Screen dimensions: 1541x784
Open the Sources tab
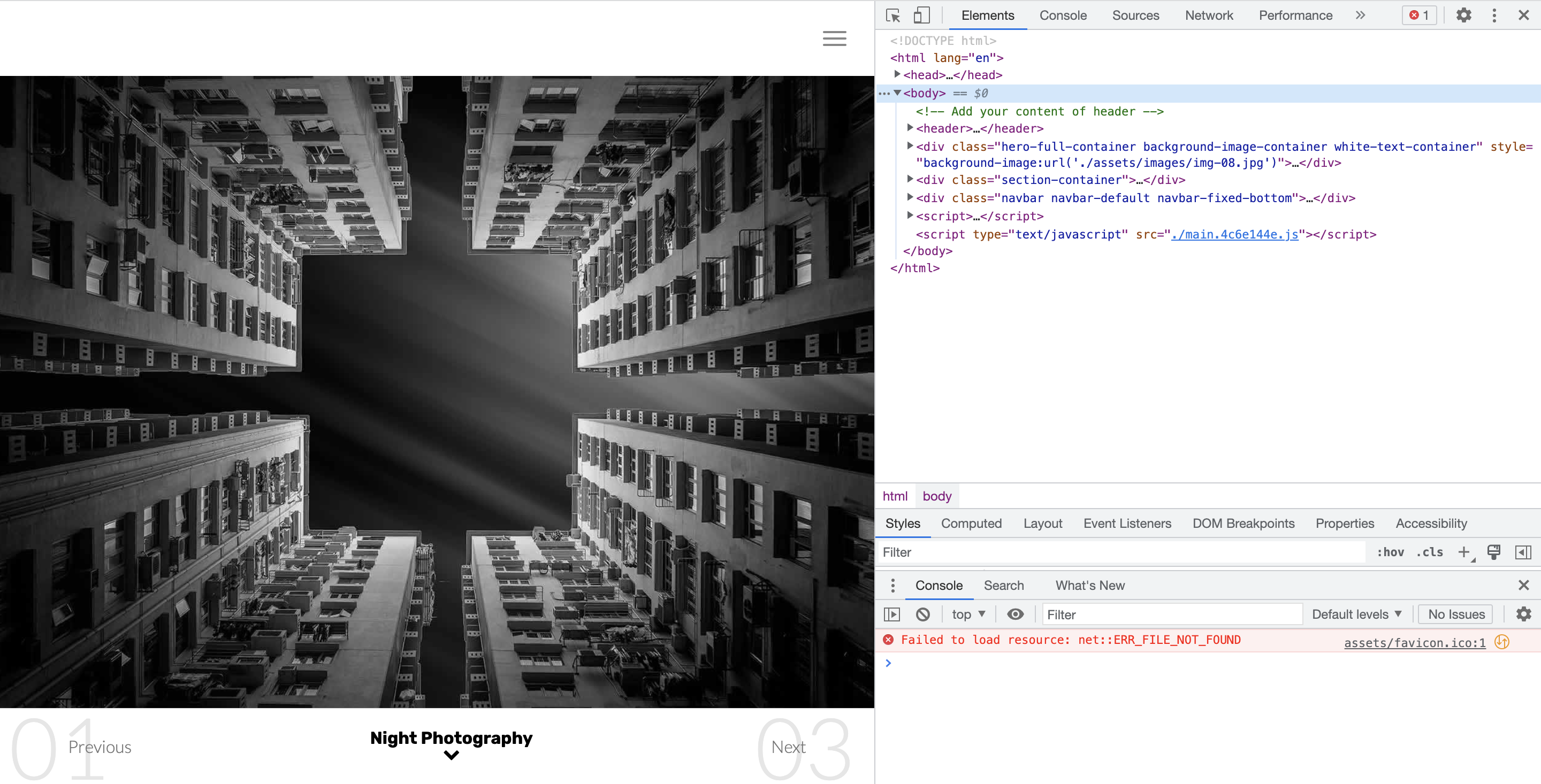[x=1135, y=16]
